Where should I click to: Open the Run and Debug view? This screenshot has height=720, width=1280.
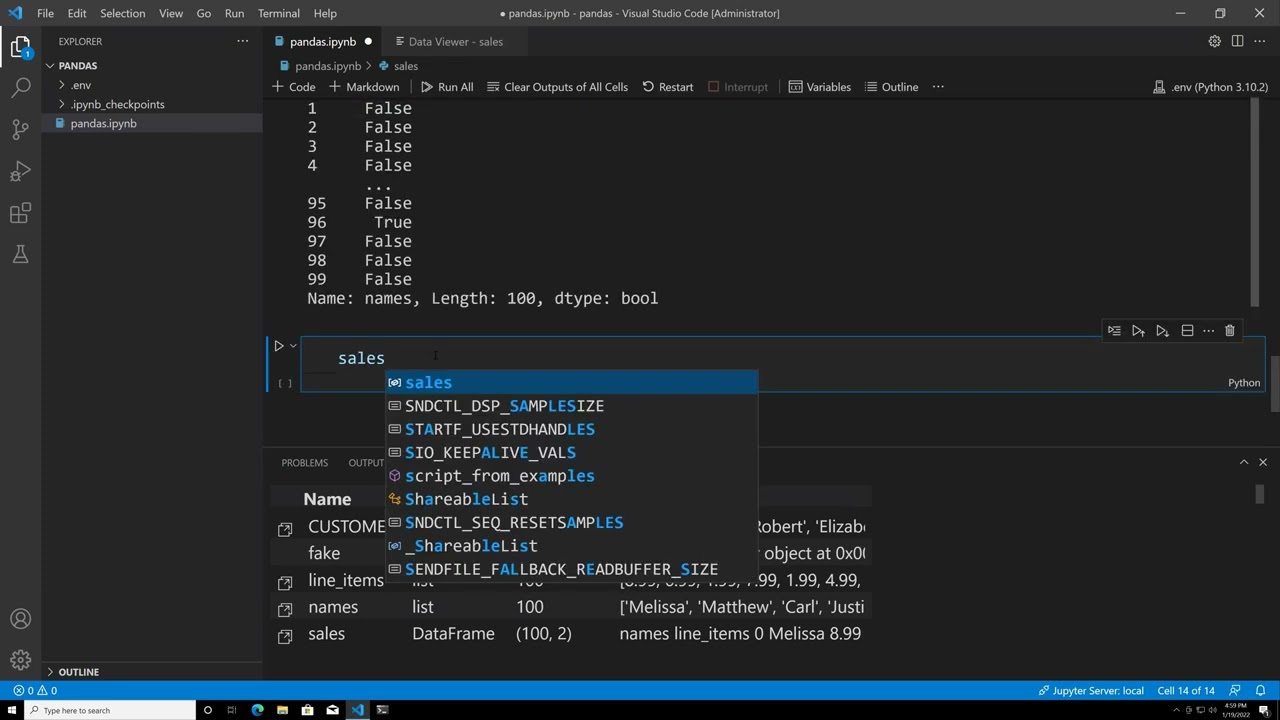(x=20, y=171)
